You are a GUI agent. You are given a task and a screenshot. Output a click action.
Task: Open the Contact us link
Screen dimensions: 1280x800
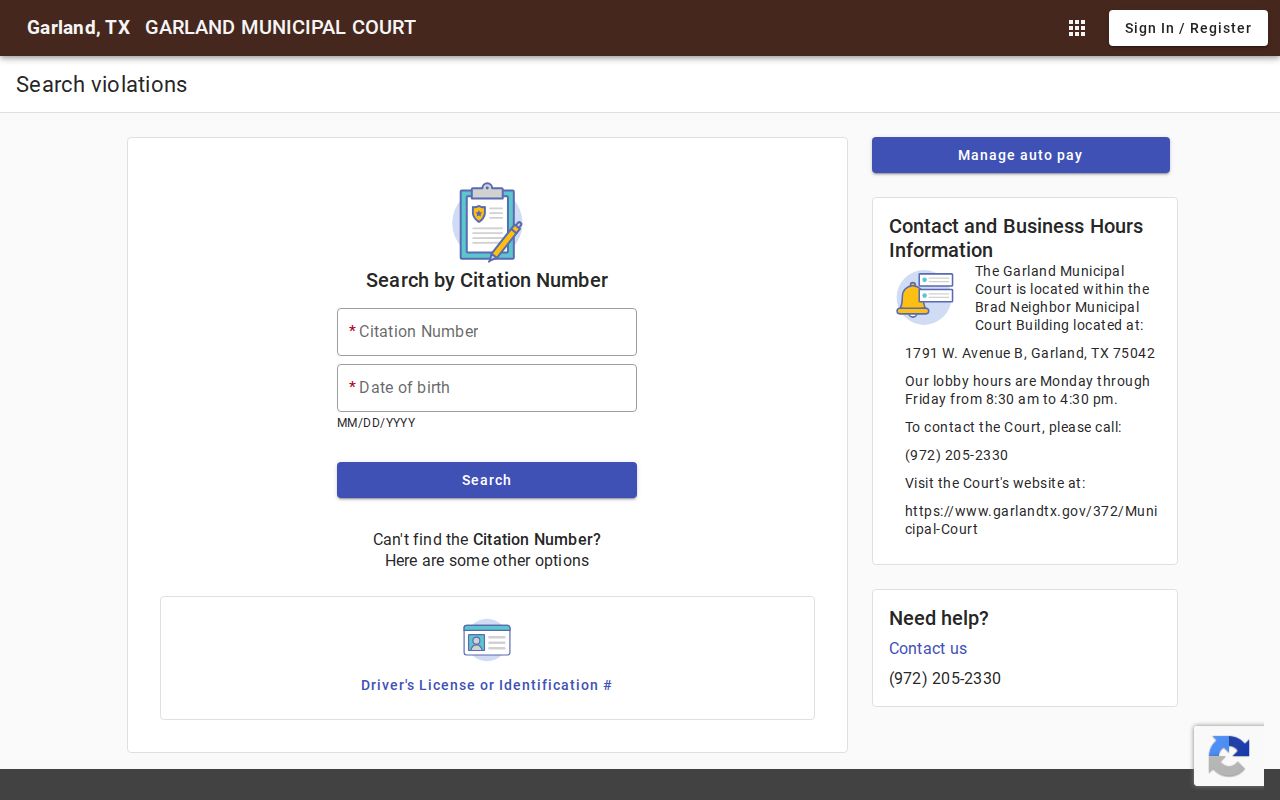click(928, 648)
